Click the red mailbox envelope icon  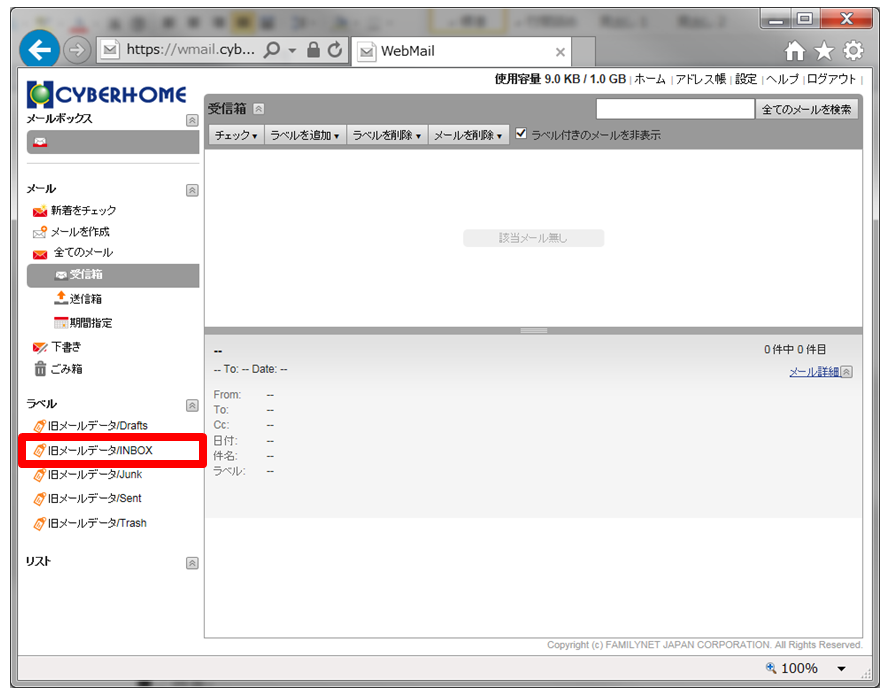40,143
